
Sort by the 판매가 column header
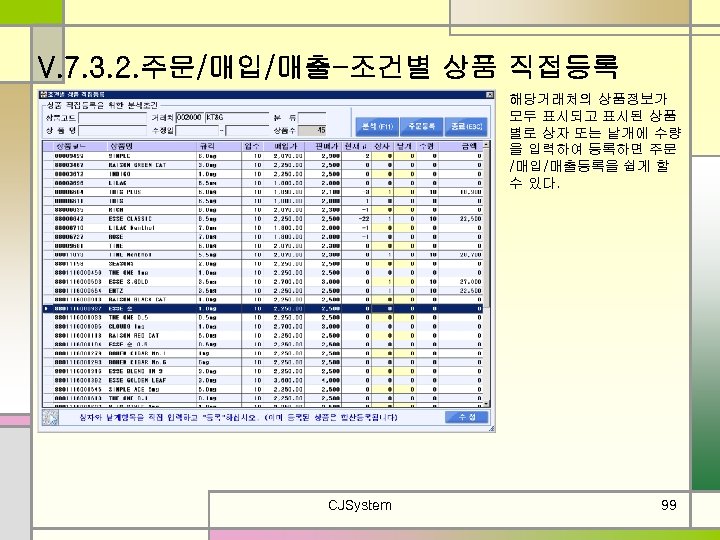323,146
